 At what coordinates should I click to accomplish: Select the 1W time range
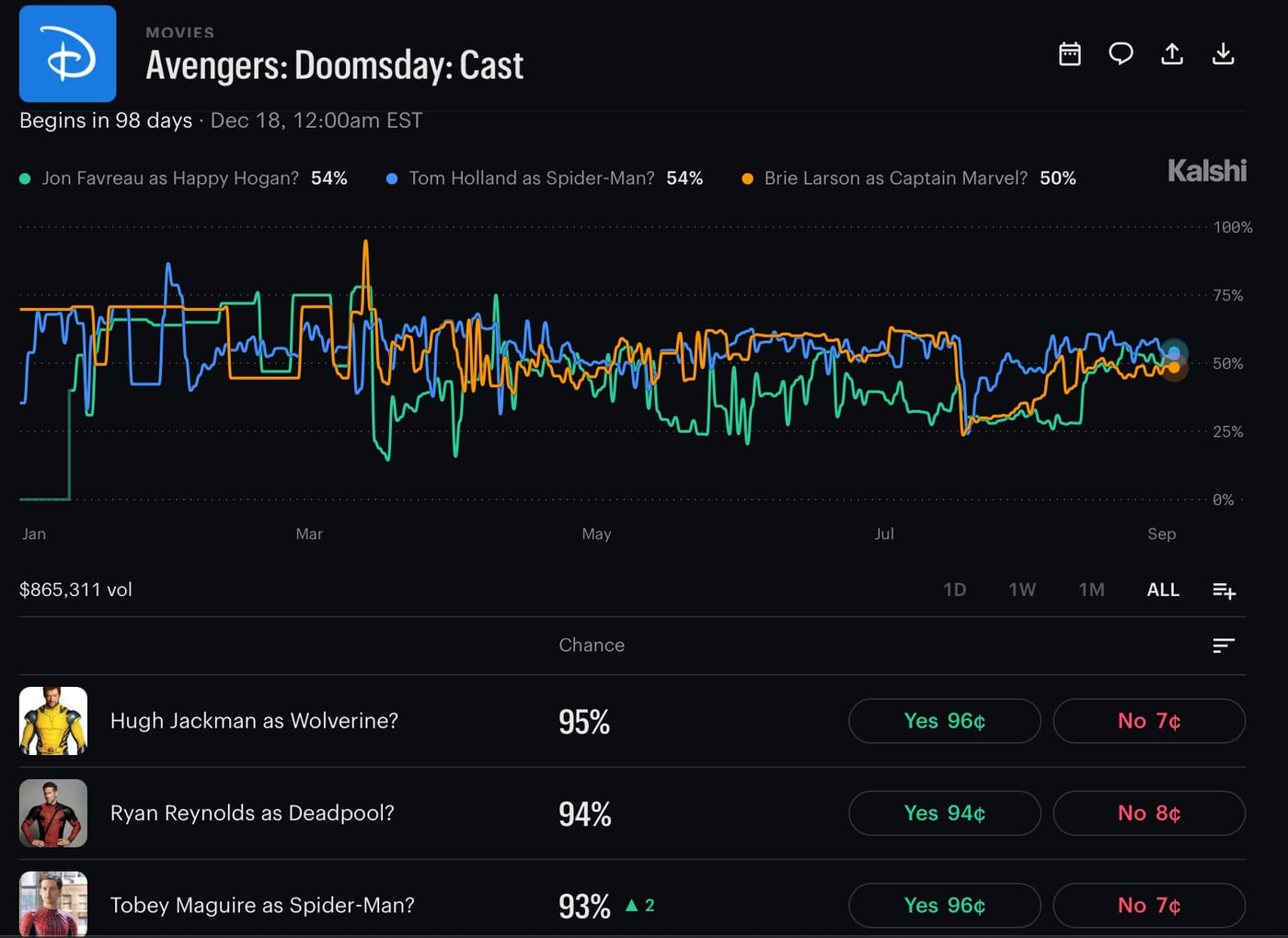[x=1022, y=589]
